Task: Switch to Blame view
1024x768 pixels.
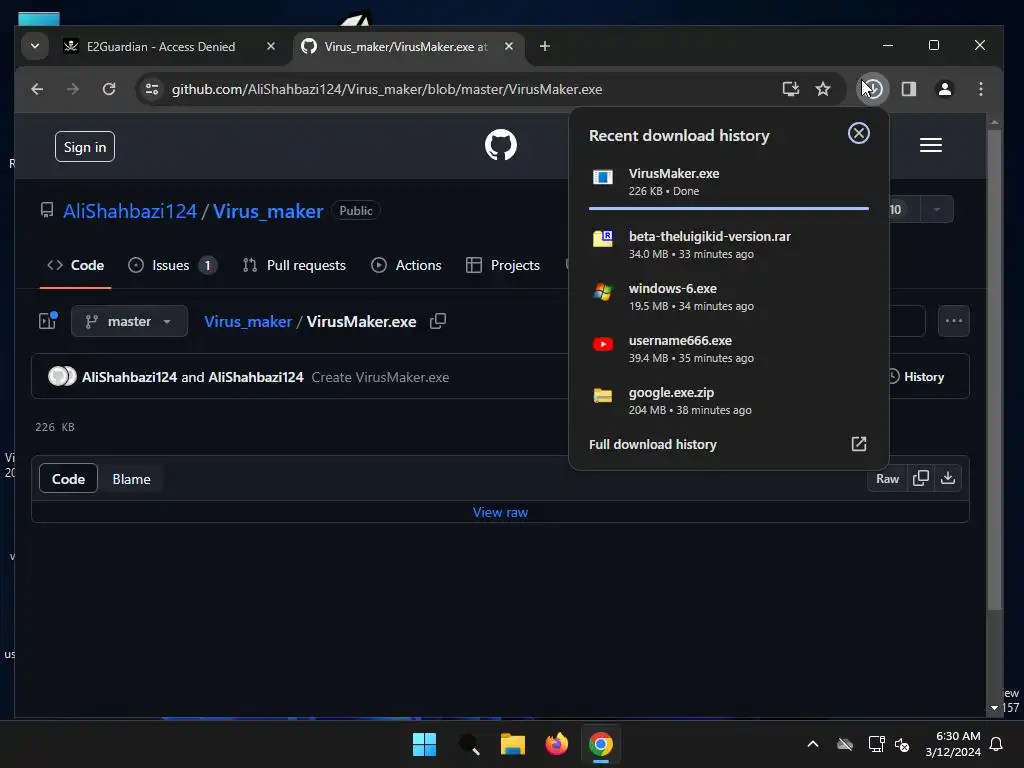Action: 131,479
